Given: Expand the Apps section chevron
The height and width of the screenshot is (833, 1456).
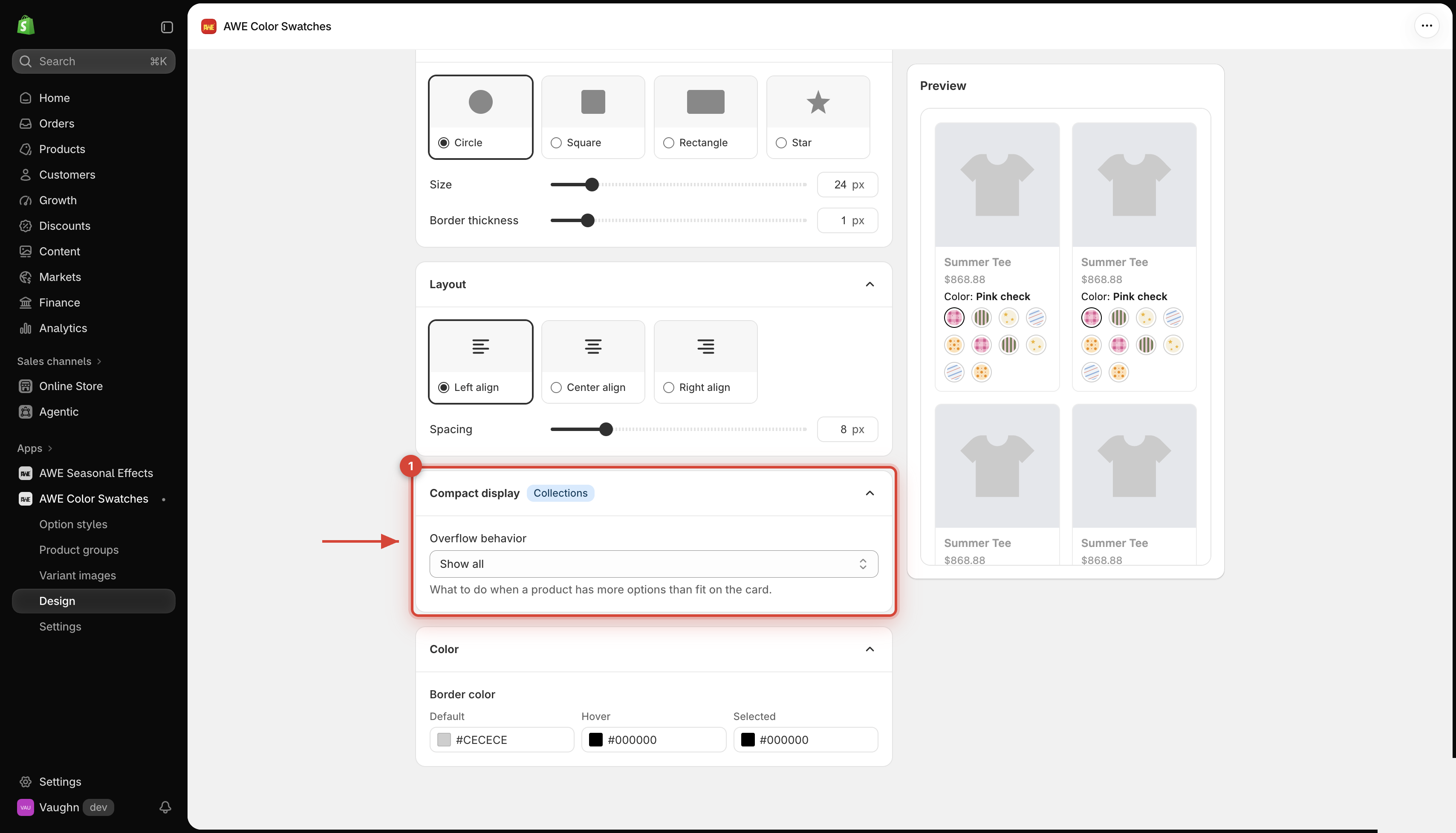Looking at the screenshot, I should 50,448.
